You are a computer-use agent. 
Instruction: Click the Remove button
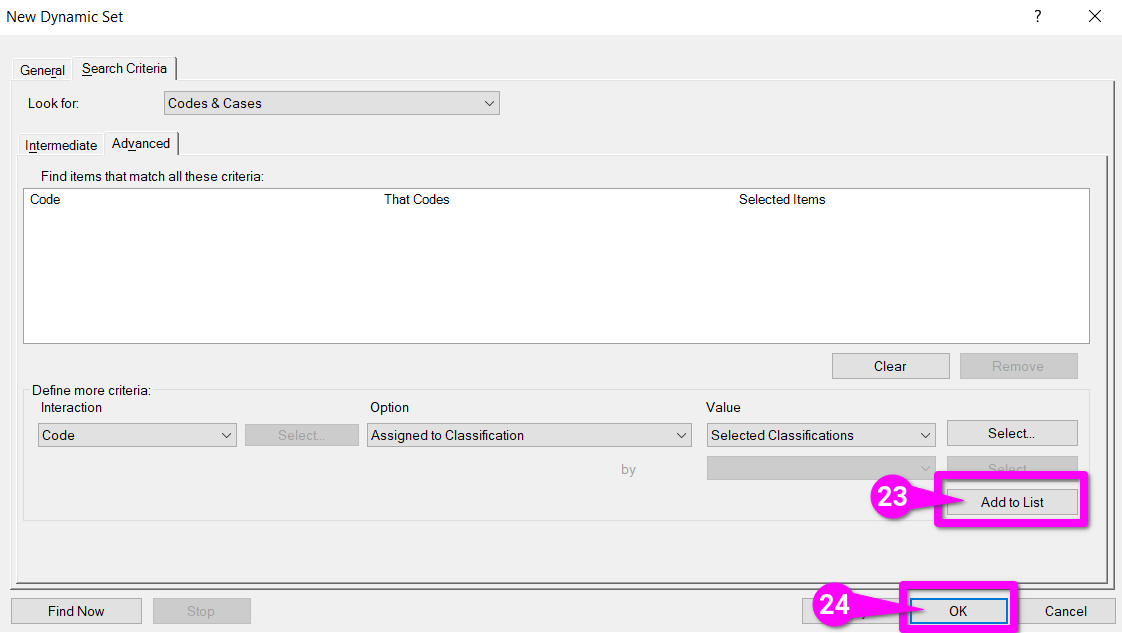pyautogui.click(x=1018, y=366)
